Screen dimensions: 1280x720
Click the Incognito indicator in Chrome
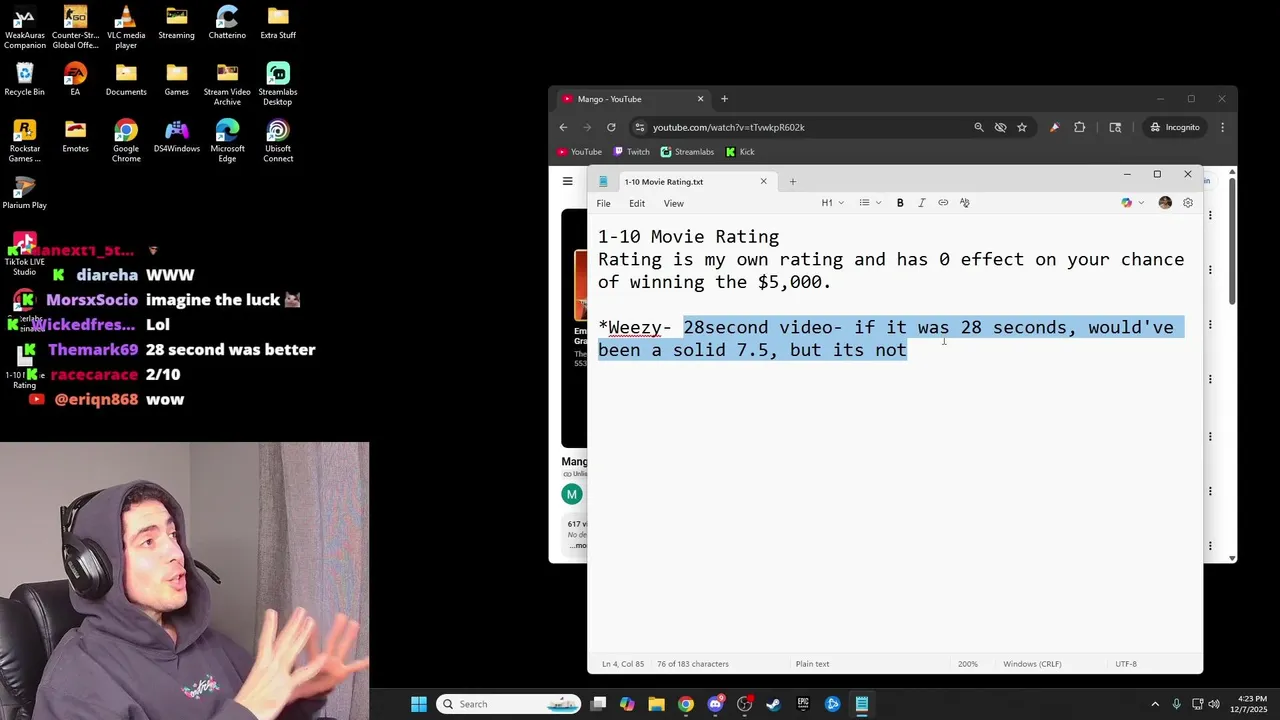(x=1174, y=127)
